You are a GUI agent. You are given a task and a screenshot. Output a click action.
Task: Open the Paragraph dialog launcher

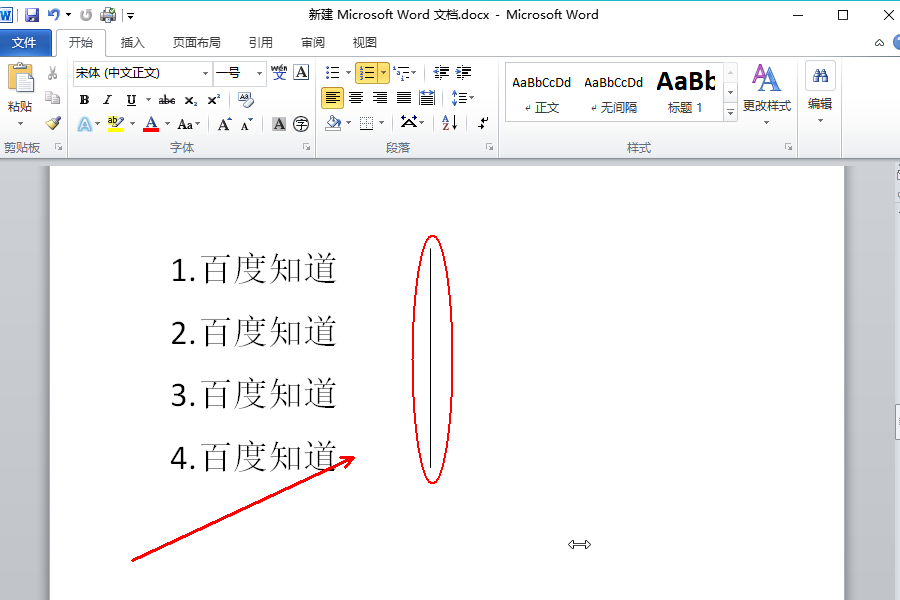(489, 147)
